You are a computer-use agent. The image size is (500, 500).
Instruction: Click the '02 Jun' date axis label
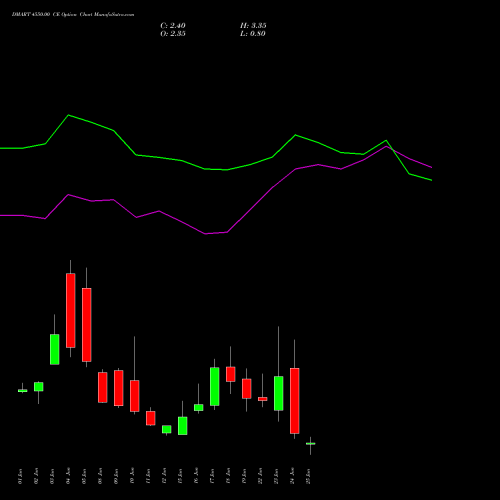click(x=36, y=476)
